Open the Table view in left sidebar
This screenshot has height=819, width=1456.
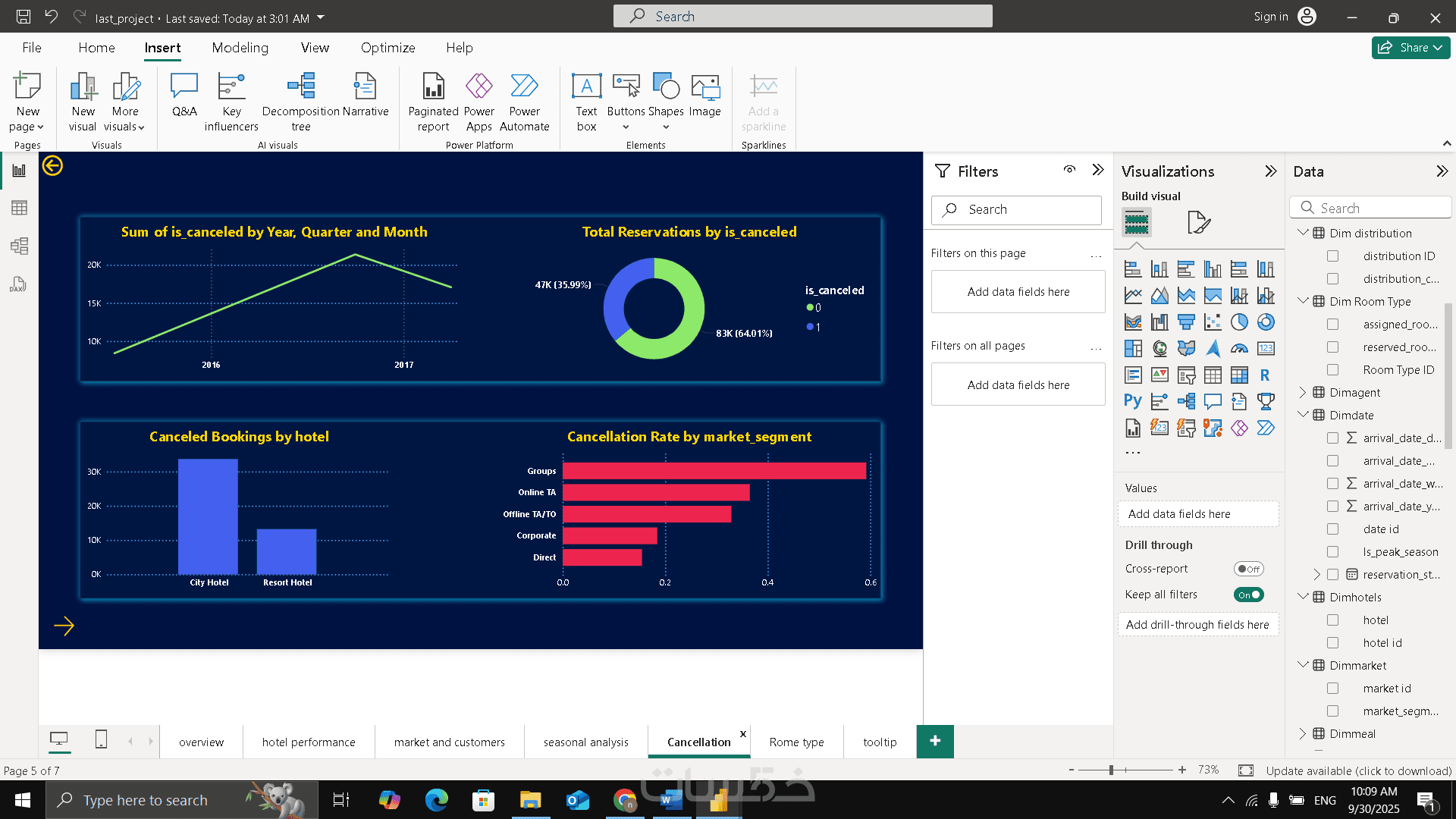pyautogui.click(x=19, y=208)
